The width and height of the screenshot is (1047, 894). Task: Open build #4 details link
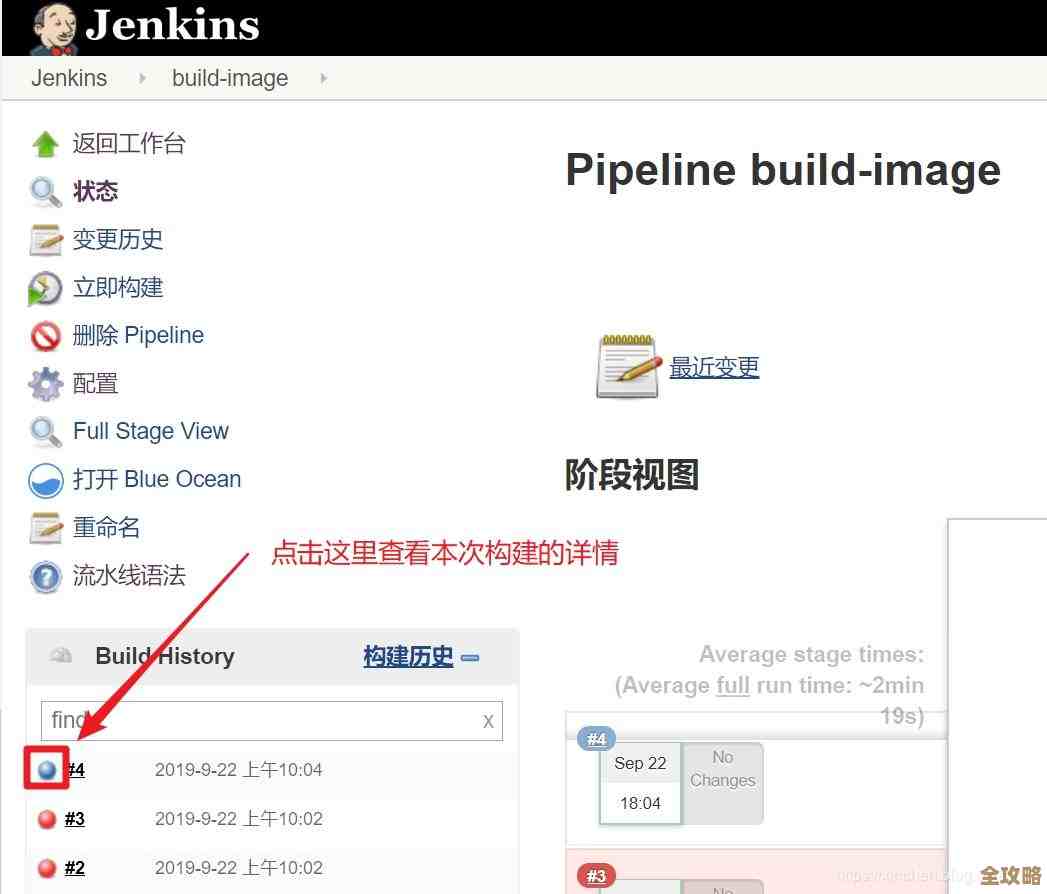pos(75,770)
